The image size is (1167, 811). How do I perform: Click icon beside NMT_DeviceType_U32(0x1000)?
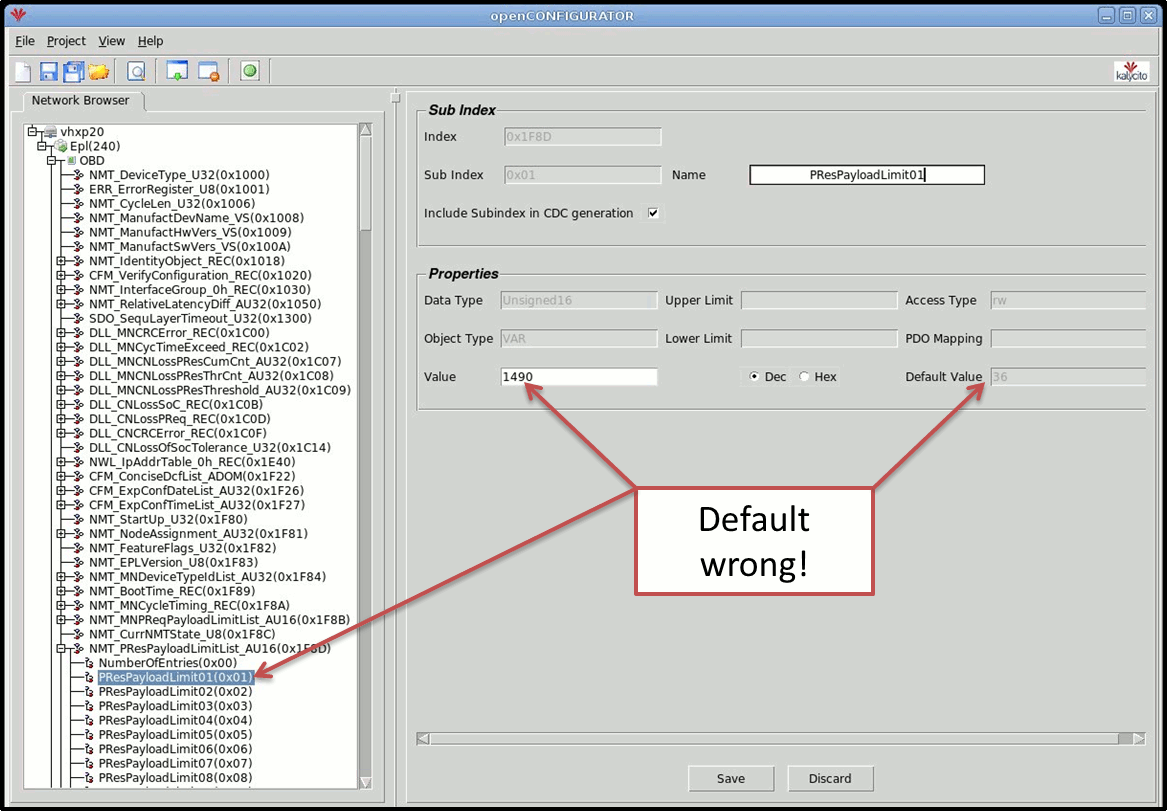click(79, 175)
